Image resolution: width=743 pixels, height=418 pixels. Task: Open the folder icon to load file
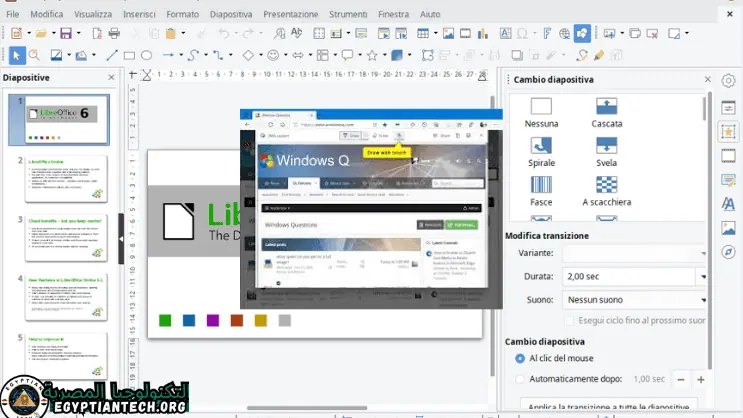41,33
